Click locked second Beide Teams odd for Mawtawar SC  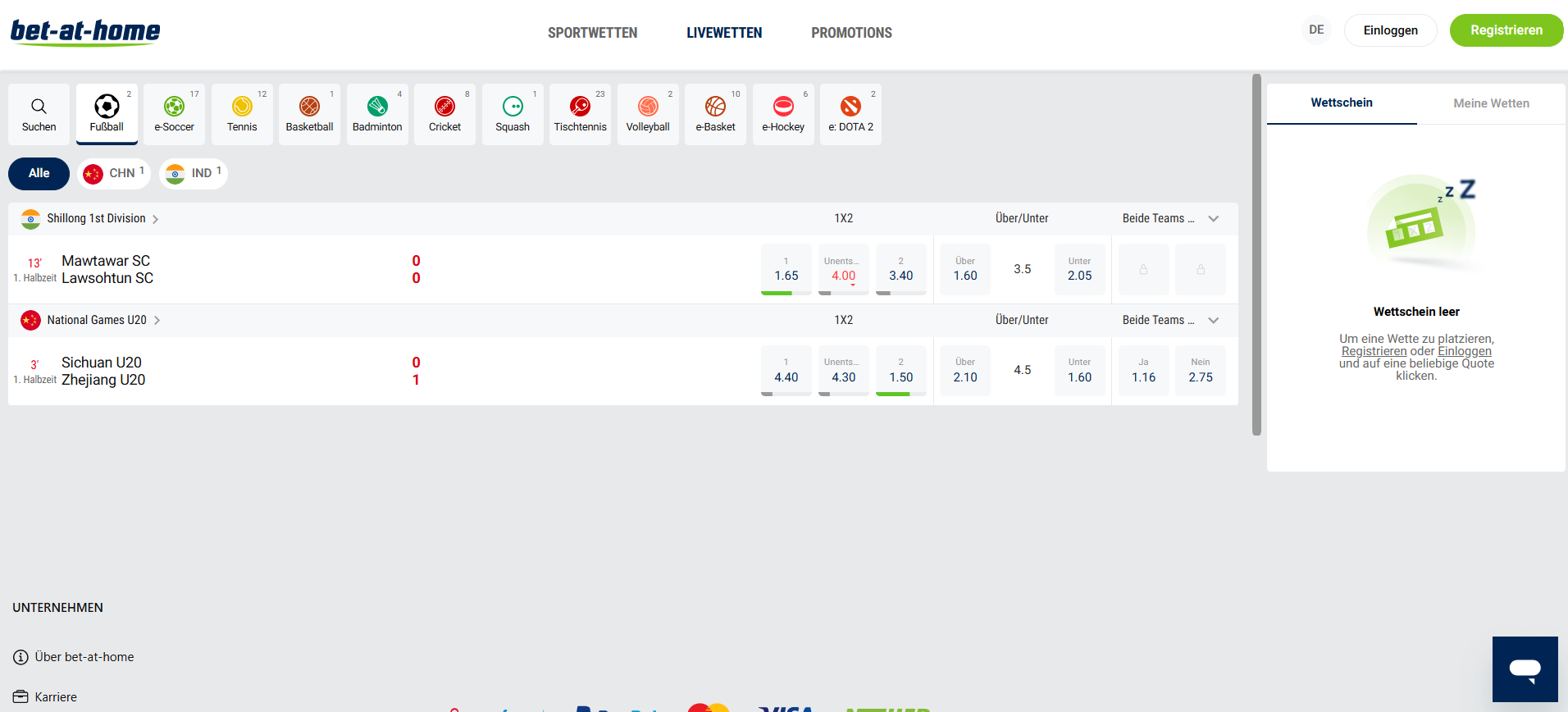click(x=1201, y=269)
